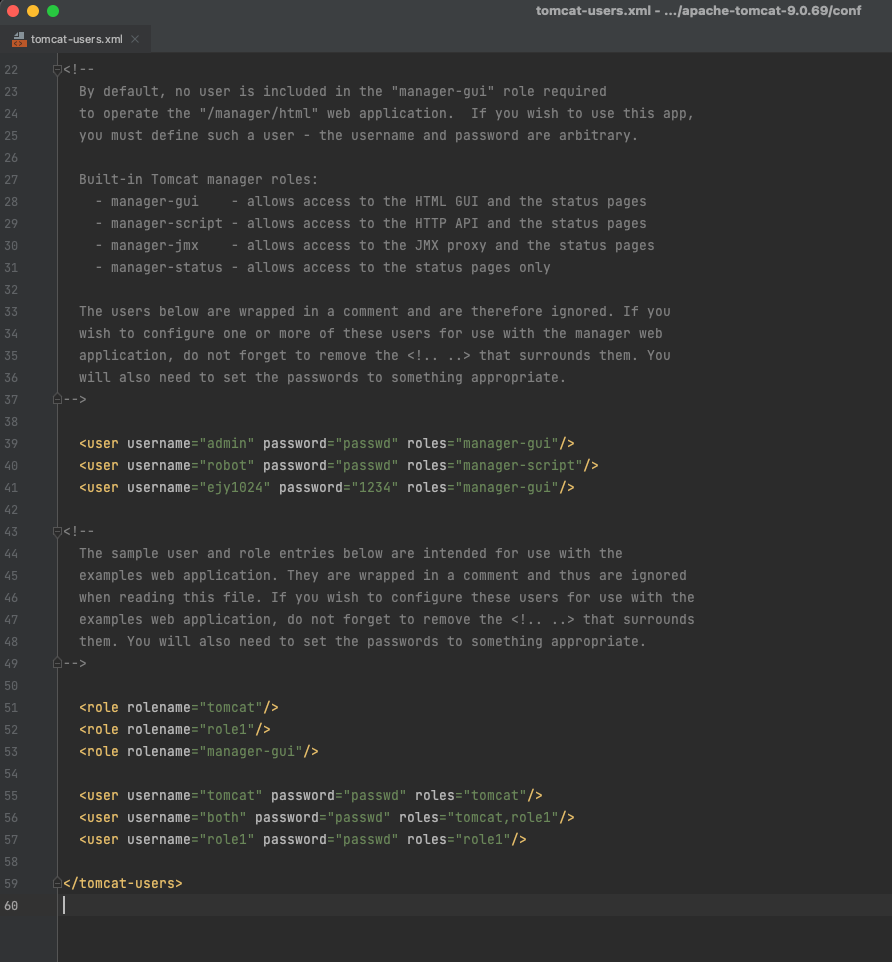The image size is (892, 962).
Task: Place cursor on username "admin" value
Action: click(227, 444)
